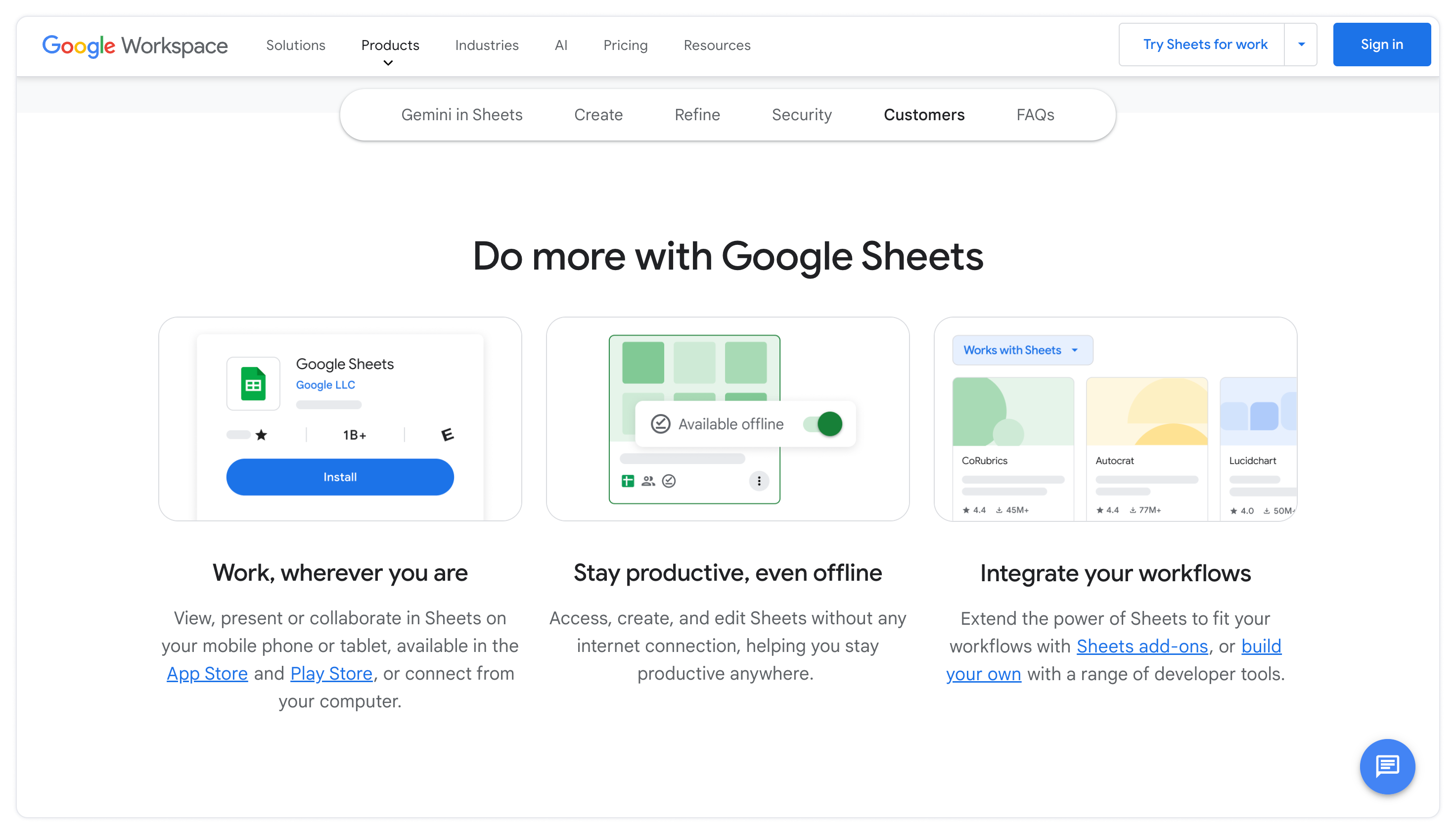
Task: Click the small green Sheets icon on offline card
Action: point(628,481)
